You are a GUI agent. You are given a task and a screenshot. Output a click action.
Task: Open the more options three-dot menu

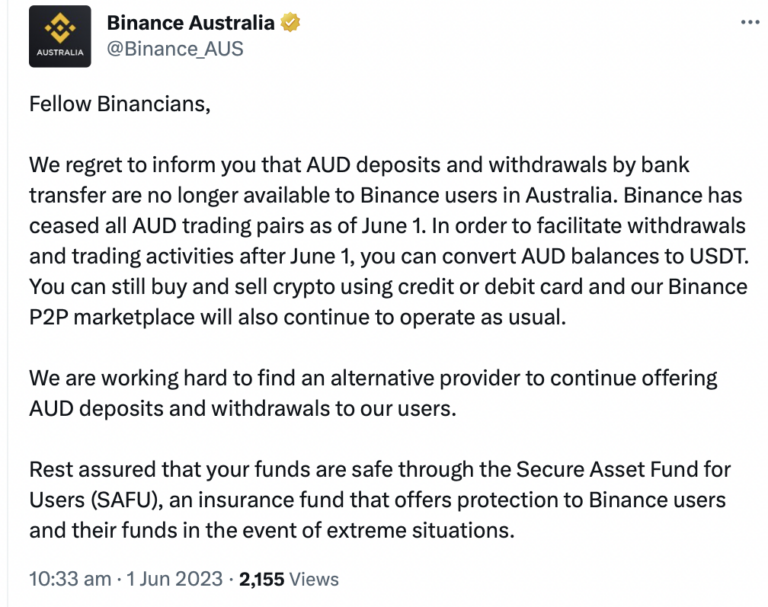coord(749,22)
